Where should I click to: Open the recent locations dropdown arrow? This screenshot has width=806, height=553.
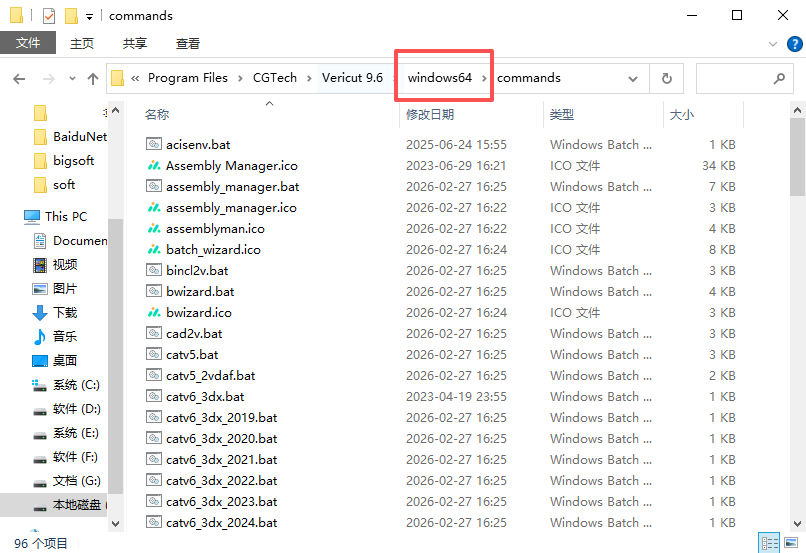72,79
